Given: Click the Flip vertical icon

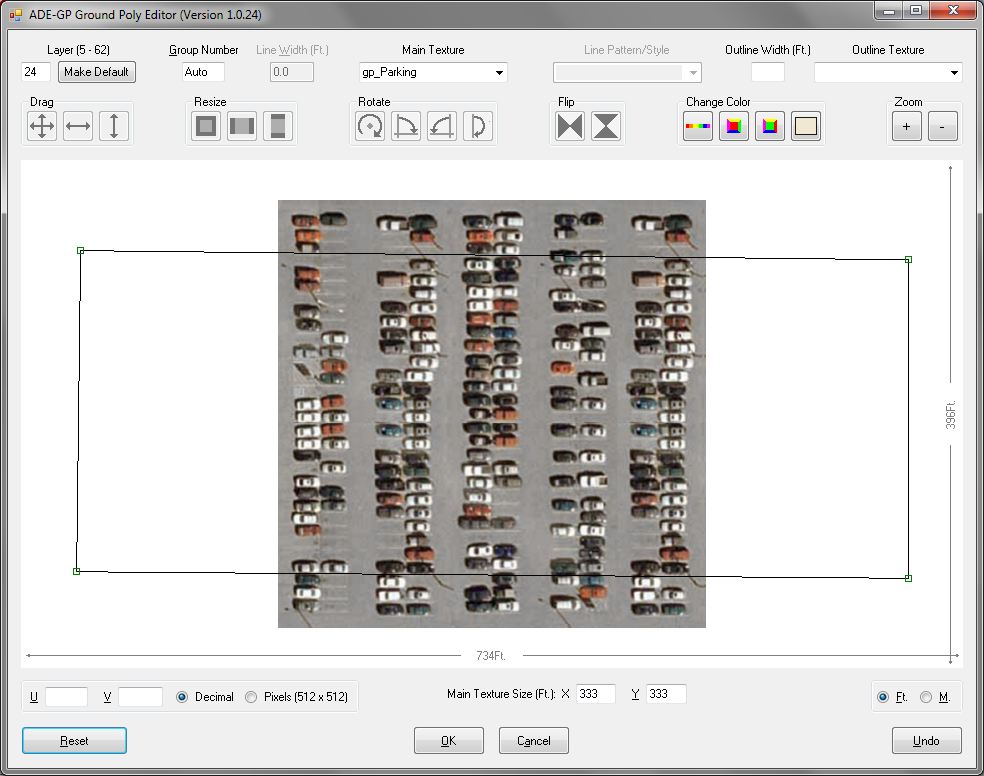Looking at the screenshot, I should [x=606, y=126].
